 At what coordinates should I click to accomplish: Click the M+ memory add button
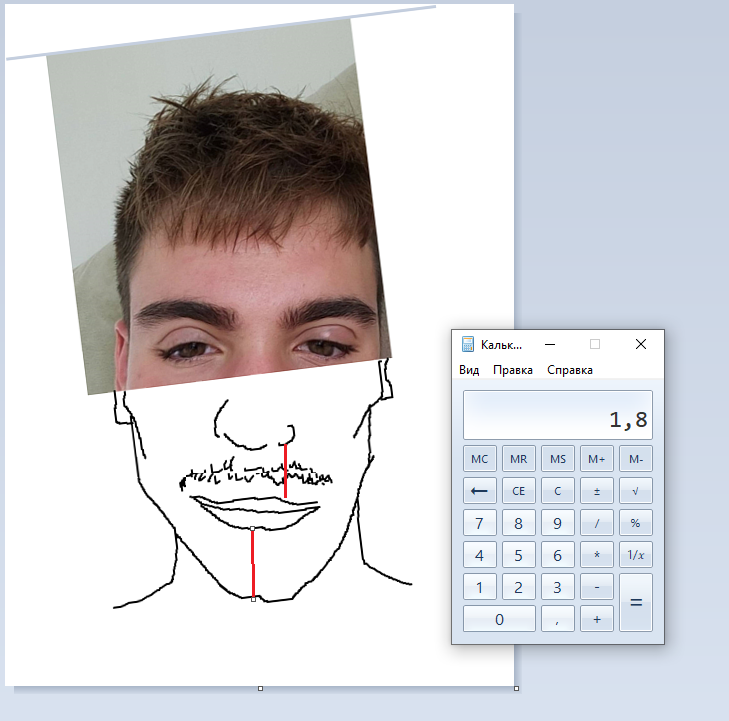[x=596, y=459]
